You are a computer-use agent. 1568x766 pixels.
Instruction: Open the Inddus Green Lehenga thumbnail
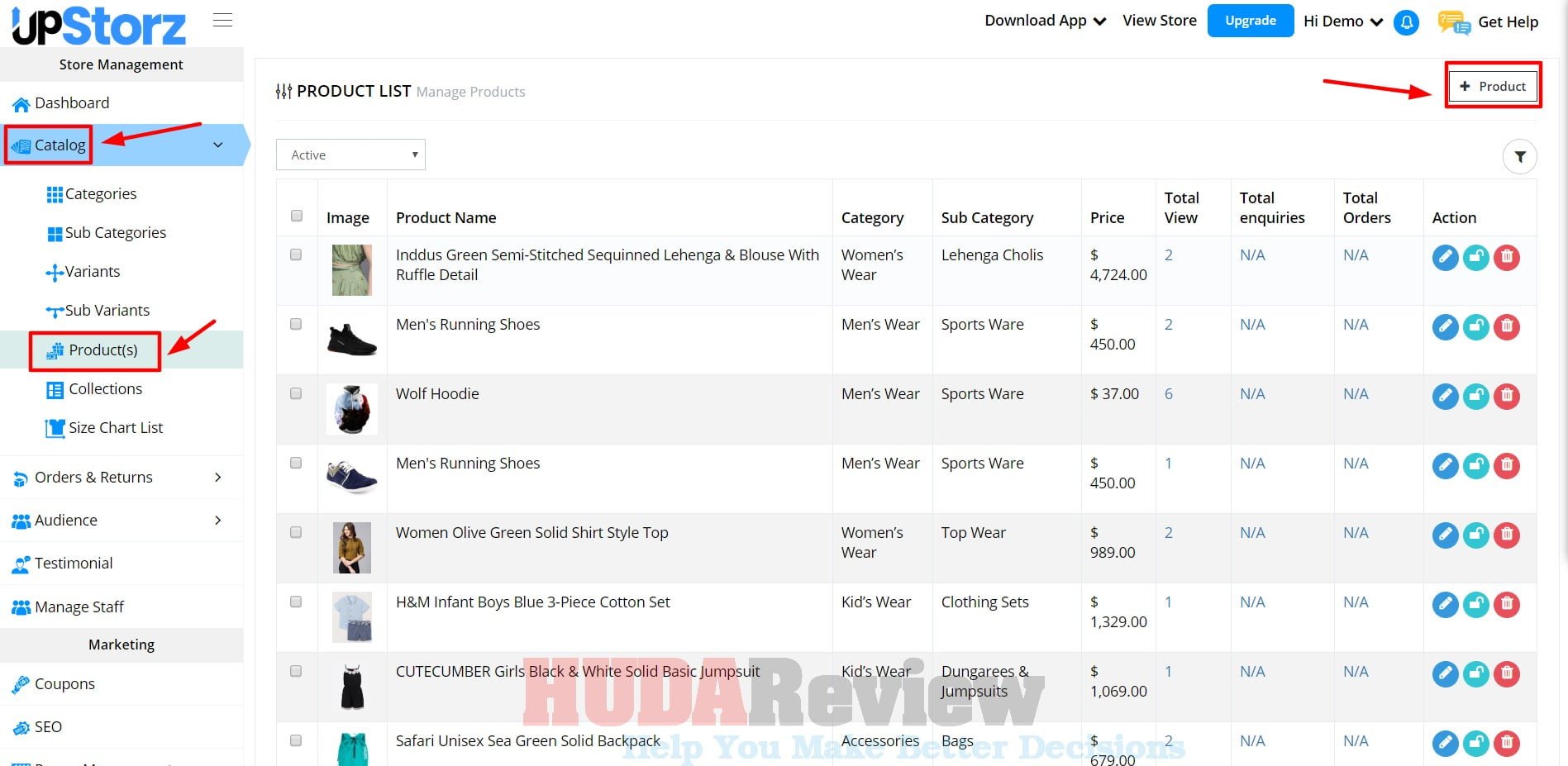click(352, 270)
